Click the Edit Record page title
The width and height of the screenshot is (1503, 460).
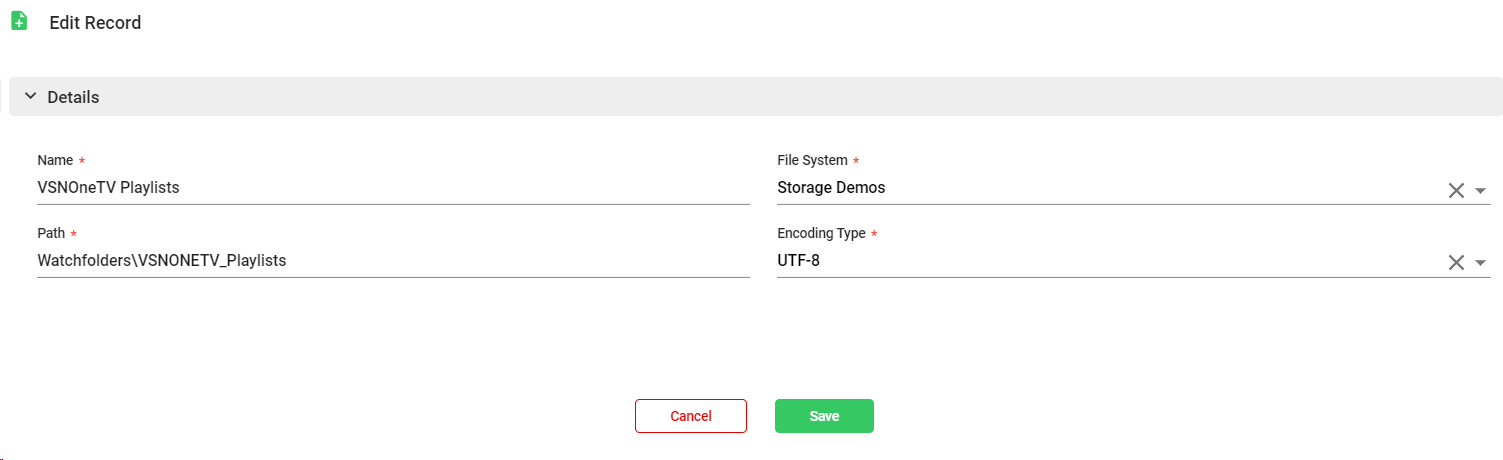point(95,22)
